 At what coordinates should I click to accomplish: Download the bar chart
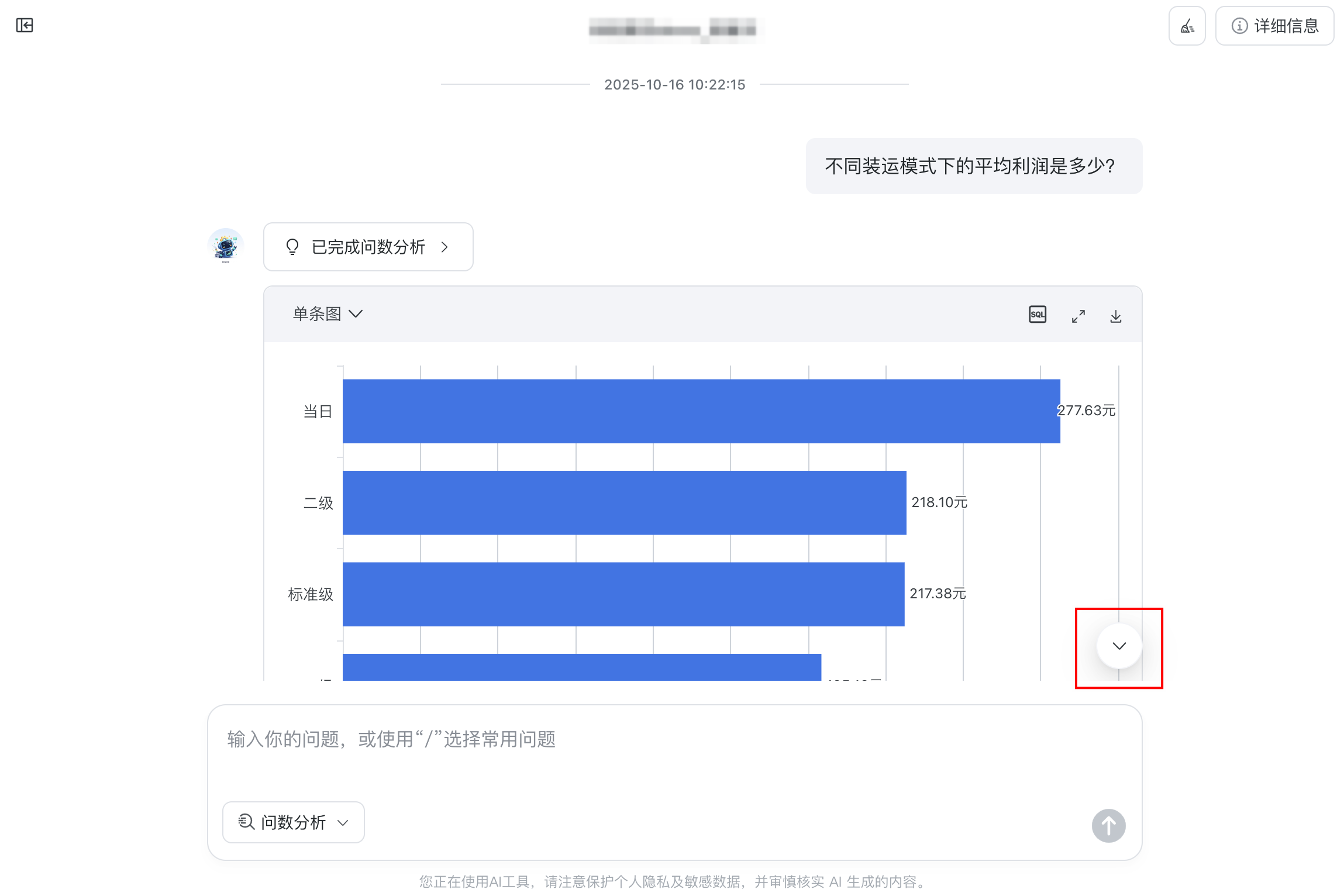coord(1115,315)
